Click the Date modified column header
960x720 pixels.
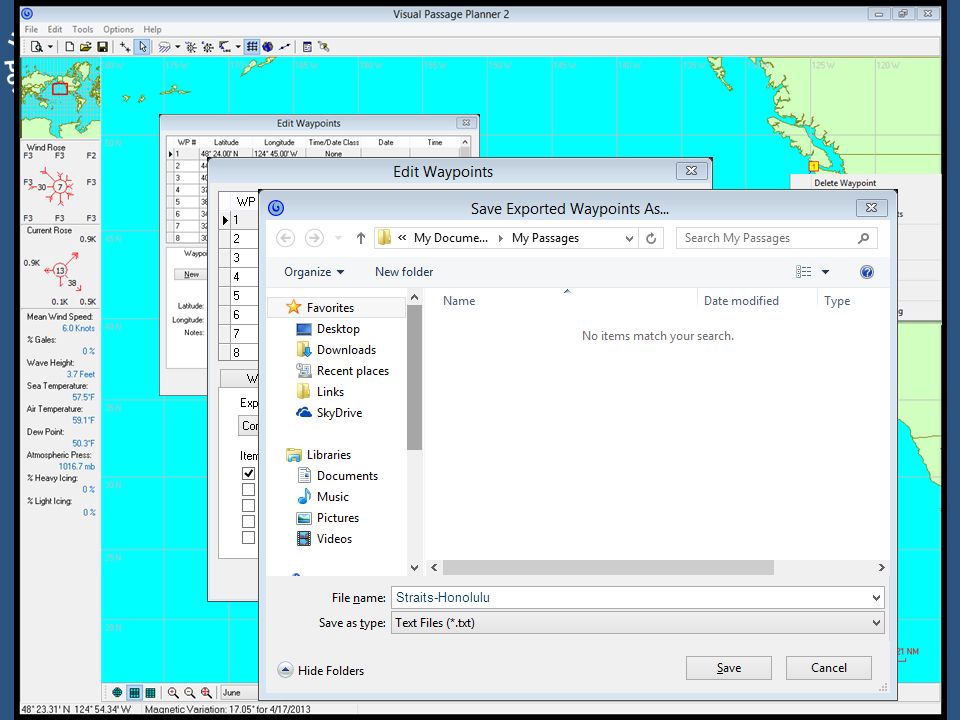pos(741,301)
